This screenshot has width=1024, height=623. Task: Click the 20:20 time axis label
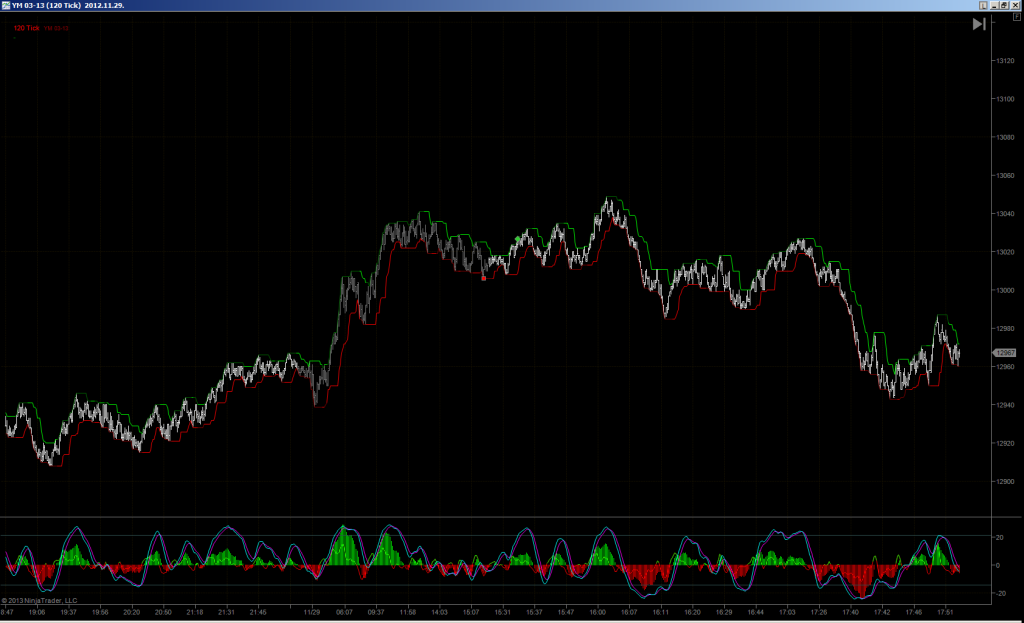point(131,613)
